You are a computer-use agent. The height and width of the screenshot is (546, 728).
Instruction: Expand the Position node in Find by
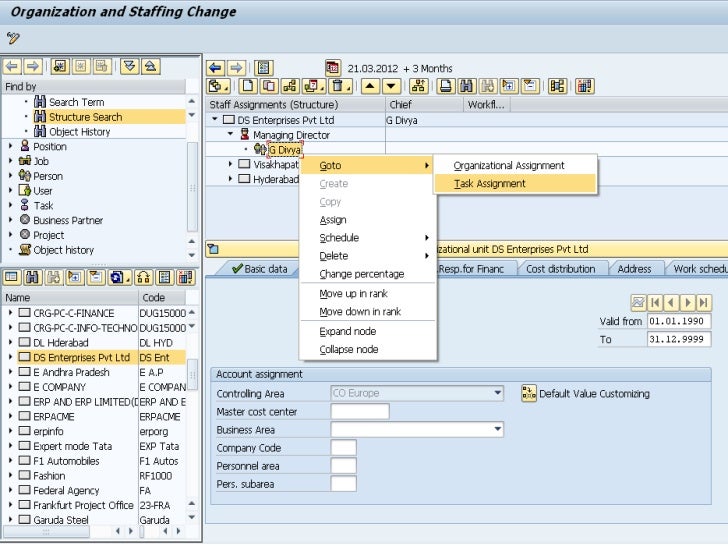[11, 146]
